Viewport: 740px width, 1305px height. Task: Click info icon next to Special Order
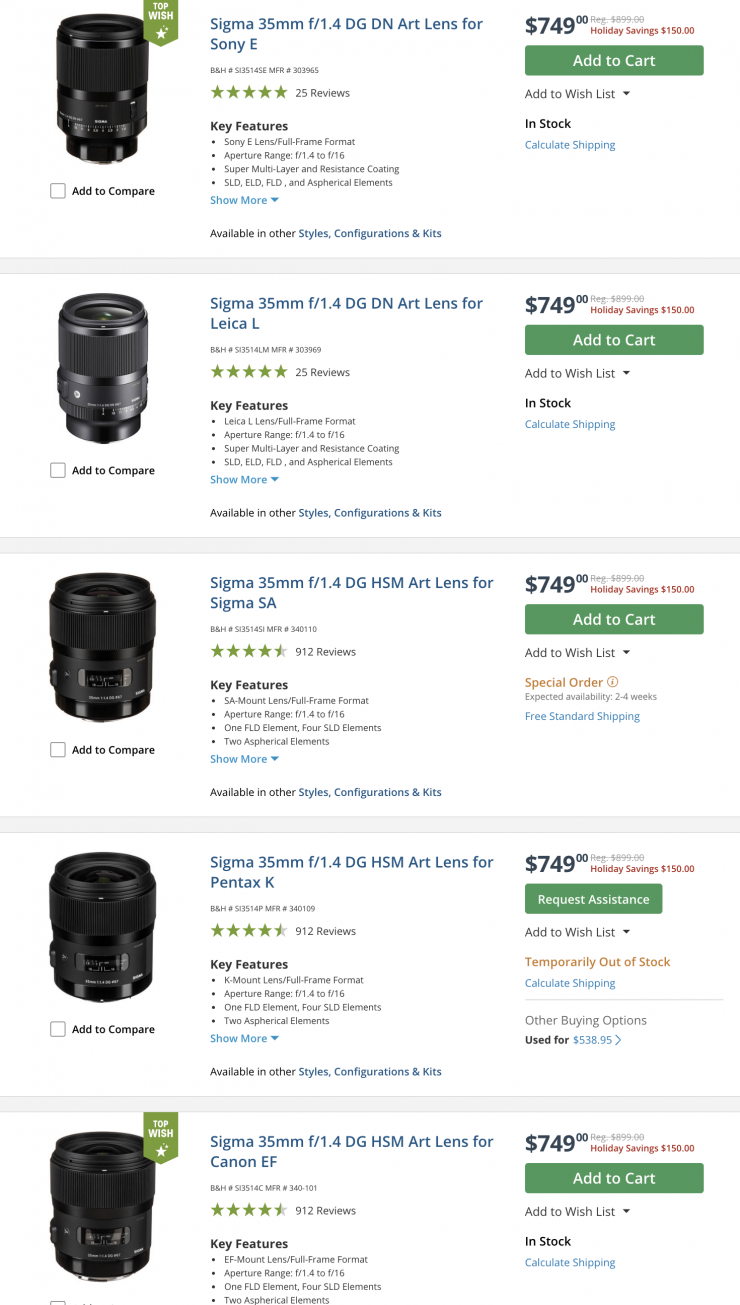pyautogui.click(x=613, y=682)
